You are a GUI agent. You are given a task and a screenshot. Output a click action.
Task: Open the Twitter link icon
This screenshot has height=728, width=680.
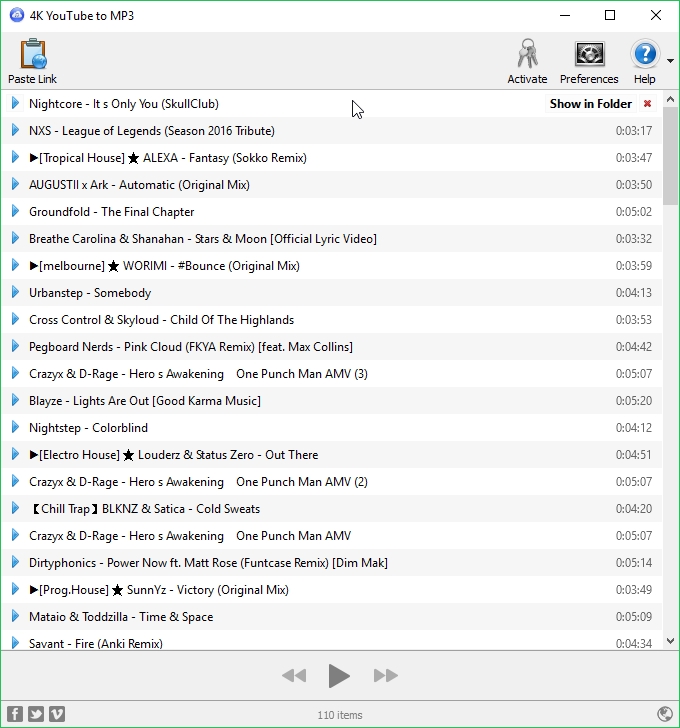click(x=36, y=714)
